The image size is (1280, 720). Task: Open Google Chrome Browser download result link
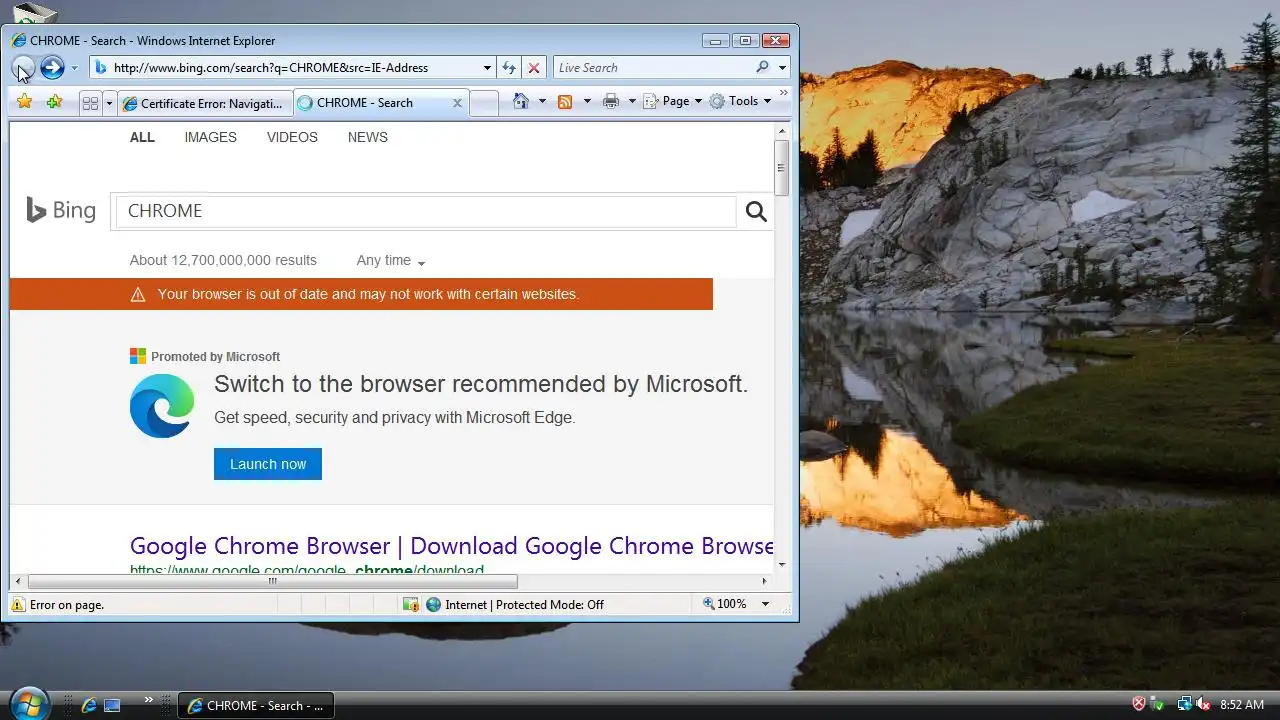(452, 546)
